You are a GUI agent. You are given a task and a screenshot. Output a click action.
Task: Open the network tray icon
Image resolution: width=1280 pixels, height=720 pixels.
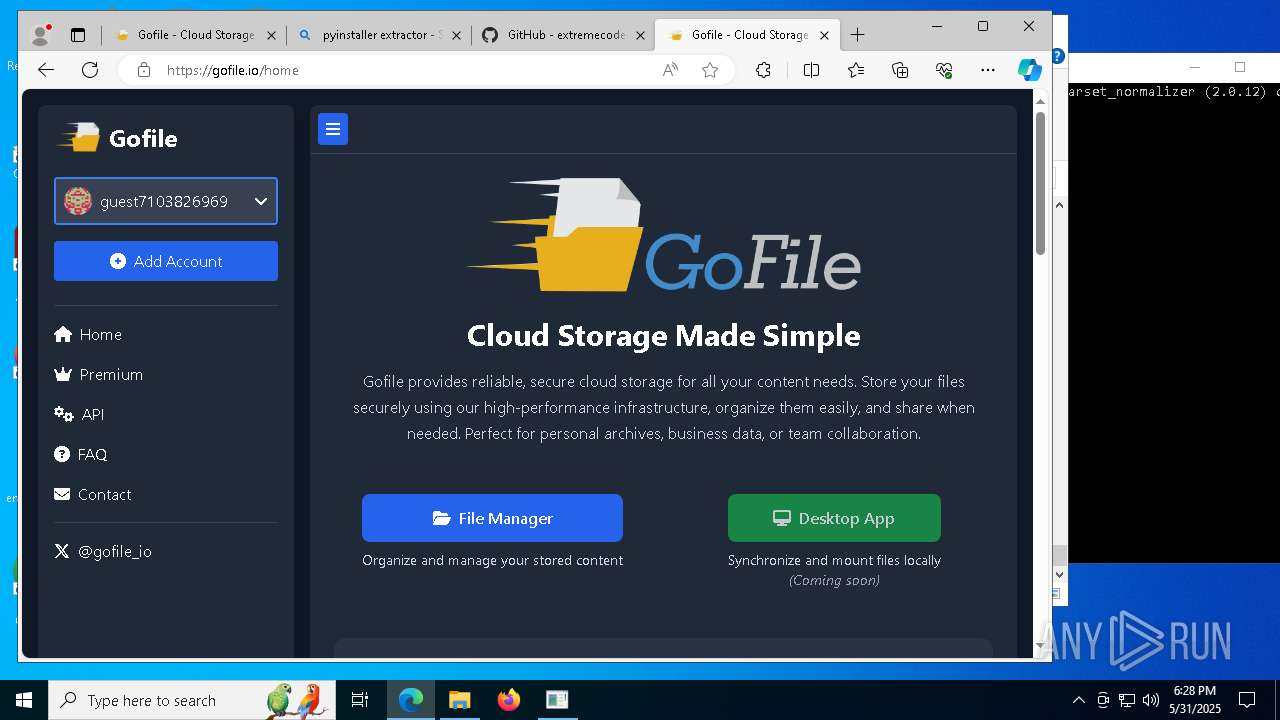1127,700
